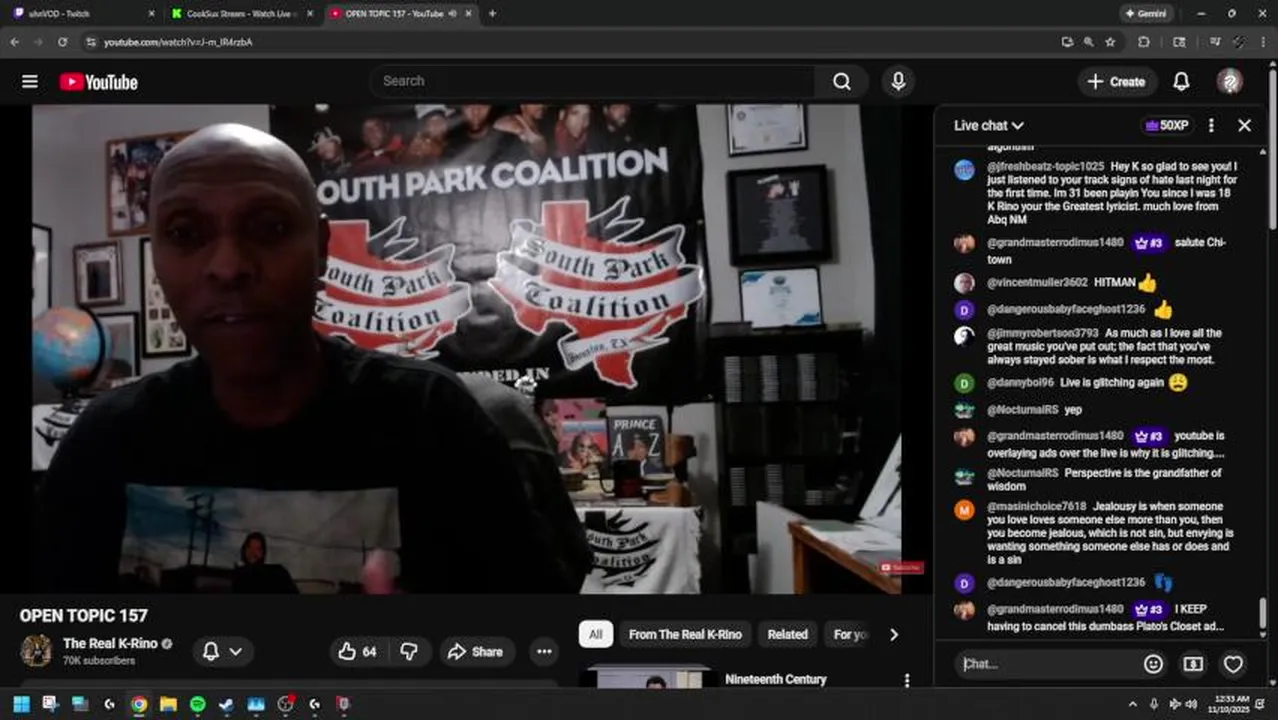Open the browser extensions puzzle icon
Screen dimensions: 1278x720
point(1144,42)
